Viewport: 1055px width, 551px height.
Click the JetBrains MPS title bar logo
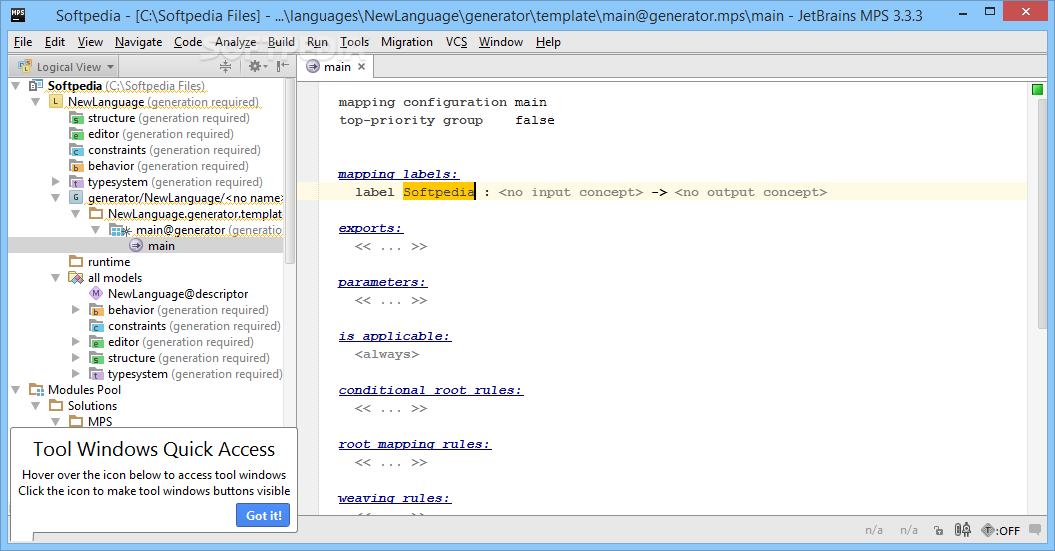point(18,14)
